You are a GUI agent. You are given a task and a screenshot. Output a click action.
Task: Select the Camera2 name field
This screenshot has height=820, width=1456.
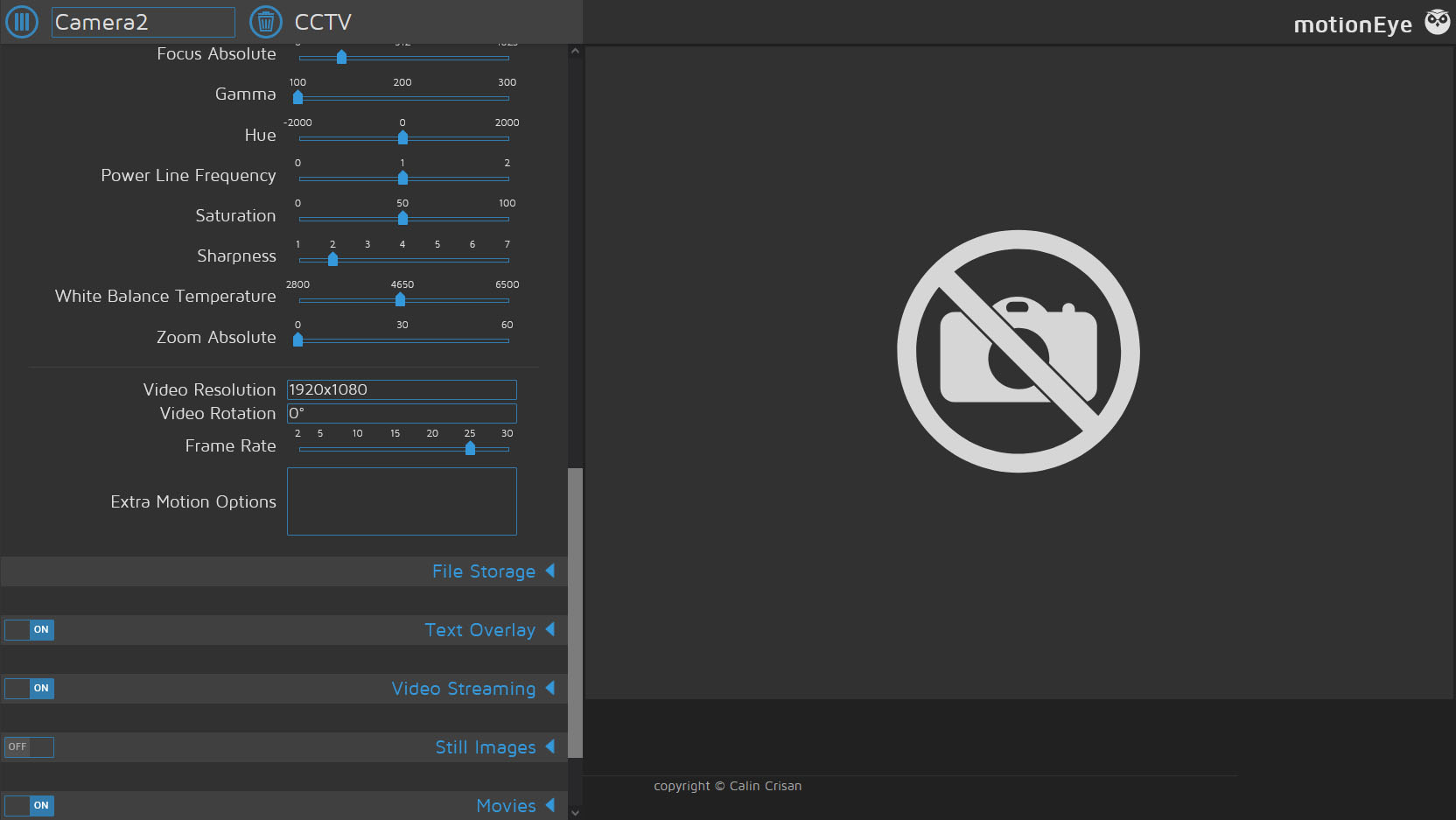[x=143, y=22]
